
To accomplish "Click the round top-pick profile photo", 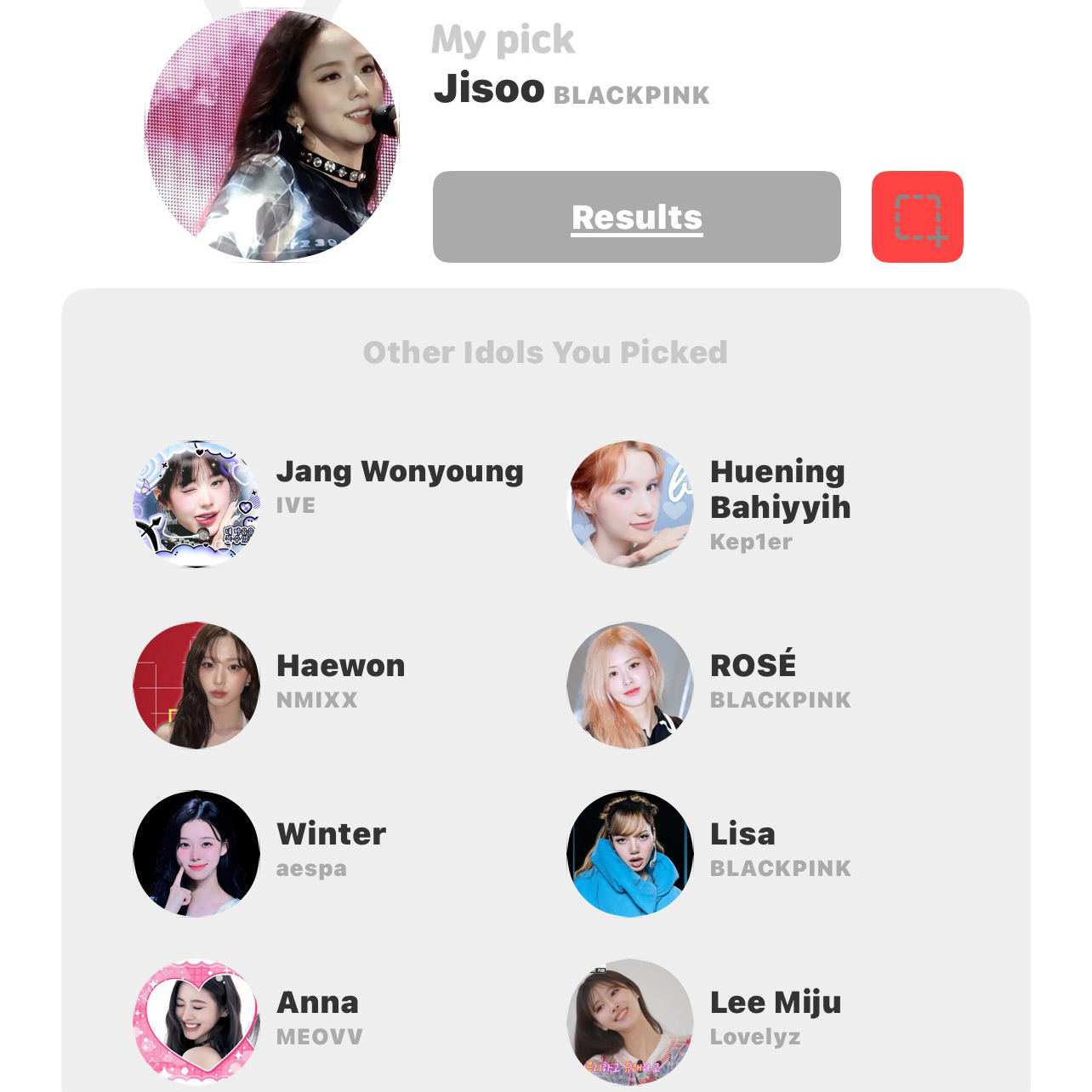I will click(x=271, y=134).
